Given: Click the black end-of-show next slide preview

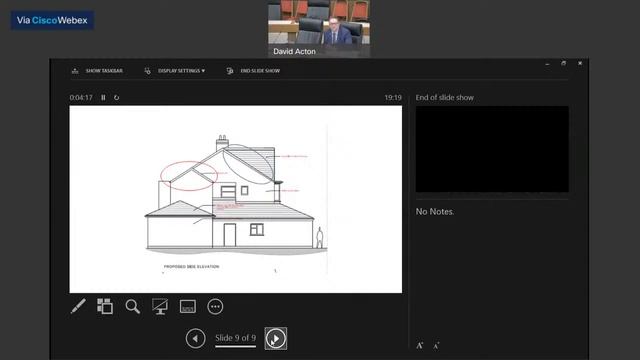Looking at the screenshot, I should point(492,149).
